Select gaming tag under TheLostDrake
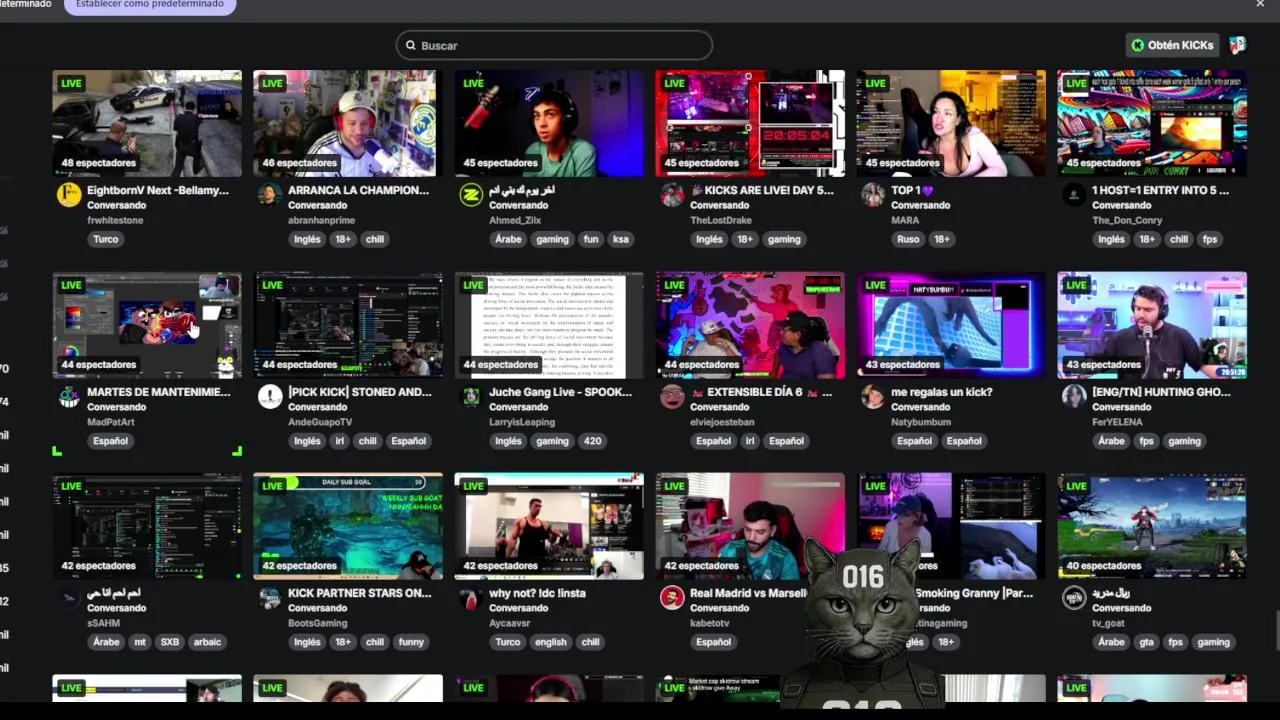Image resolution: width=1280 pixels, height=720 pixels. point(784,239)
